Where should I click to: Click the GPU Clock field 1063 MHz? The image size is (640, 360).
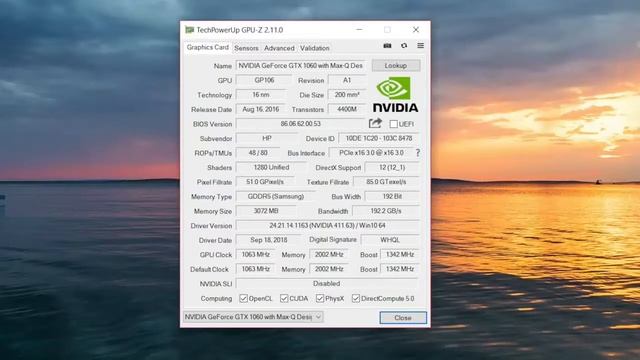click(x=256, y=255)
